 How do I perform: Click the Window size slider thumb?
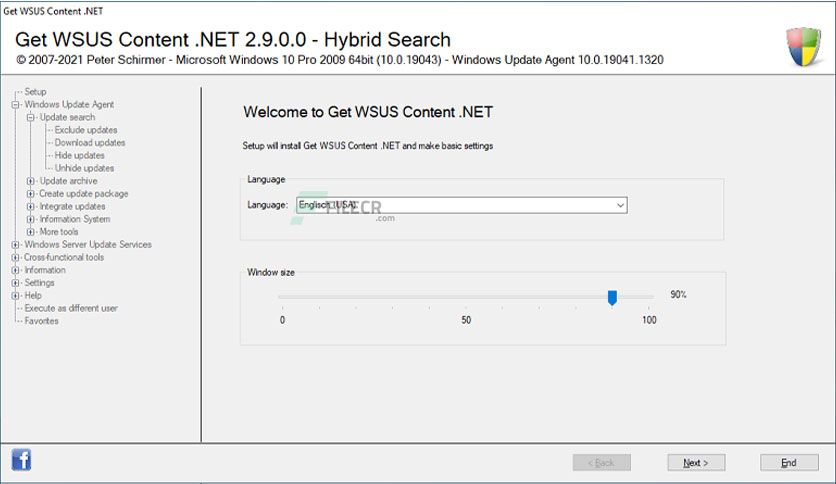[612, 297]
